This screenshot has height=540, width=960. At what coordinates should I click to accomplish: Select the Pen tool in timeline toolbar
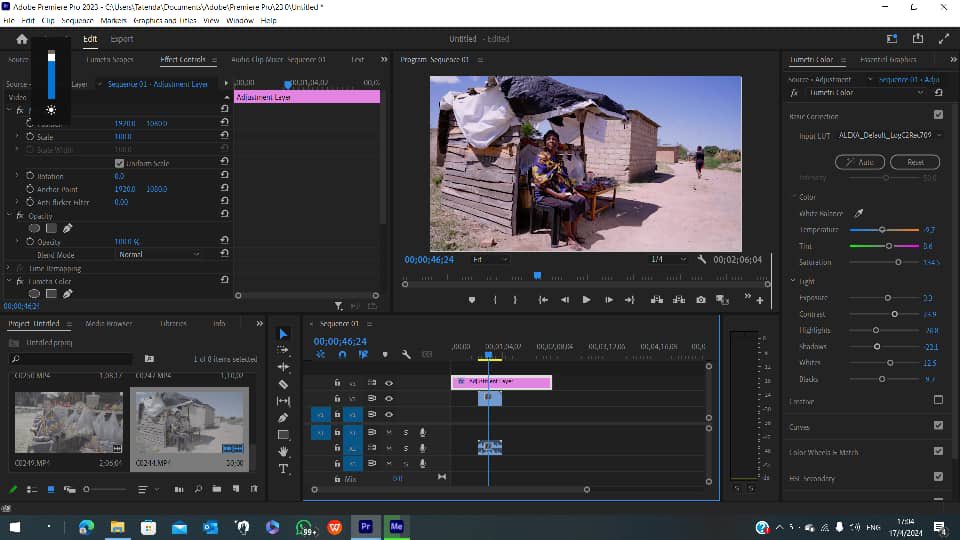283,418
